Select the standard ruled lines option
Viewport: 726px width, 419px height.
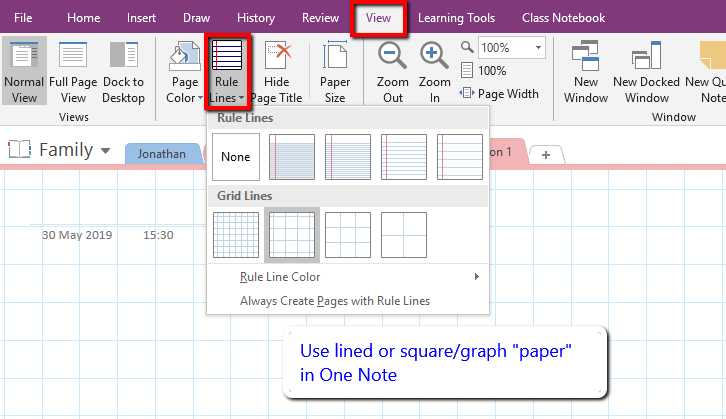pos(404,157)
